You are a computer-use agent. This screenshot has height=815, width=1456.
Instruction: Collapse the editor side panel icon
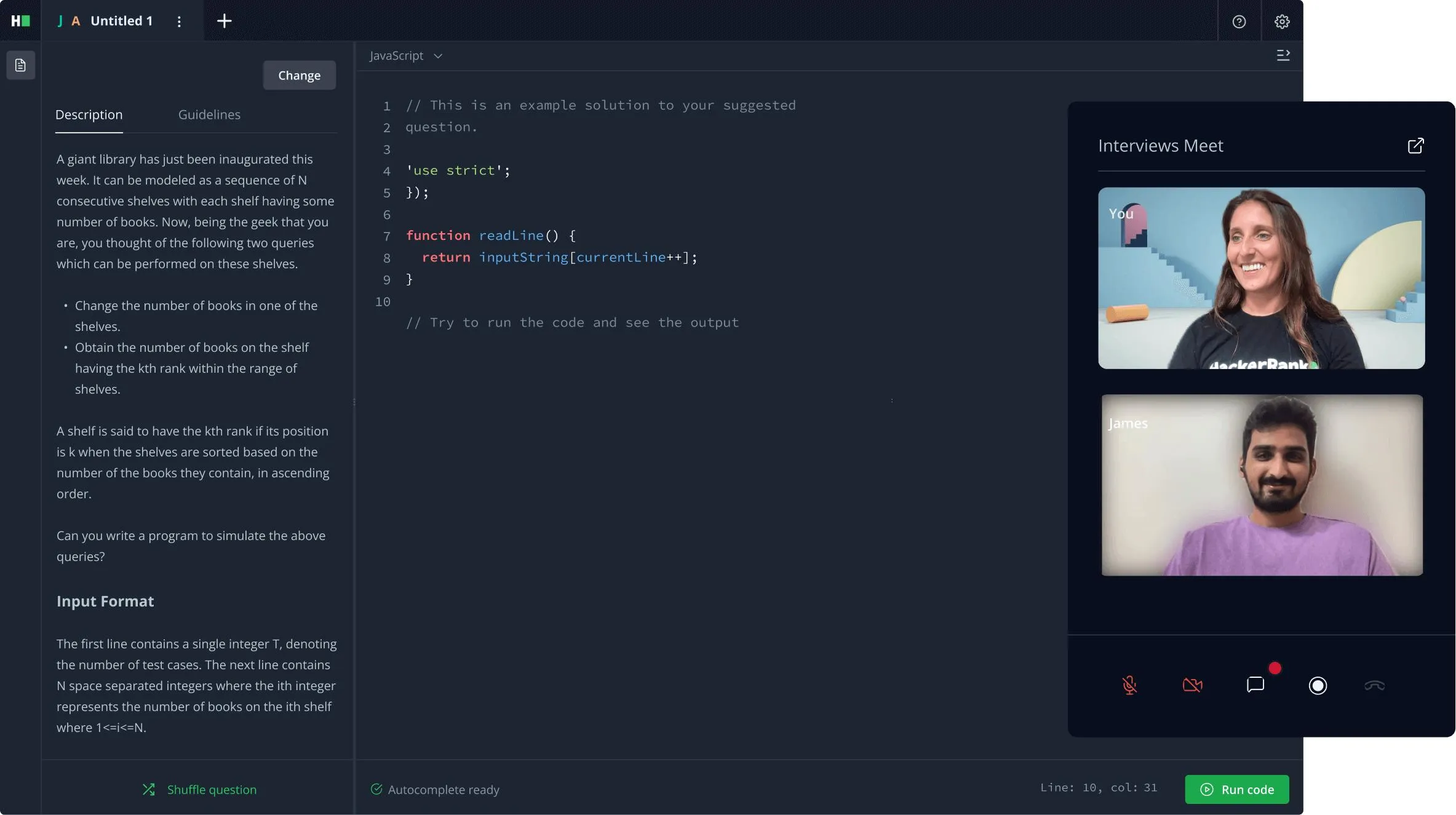1283,55
